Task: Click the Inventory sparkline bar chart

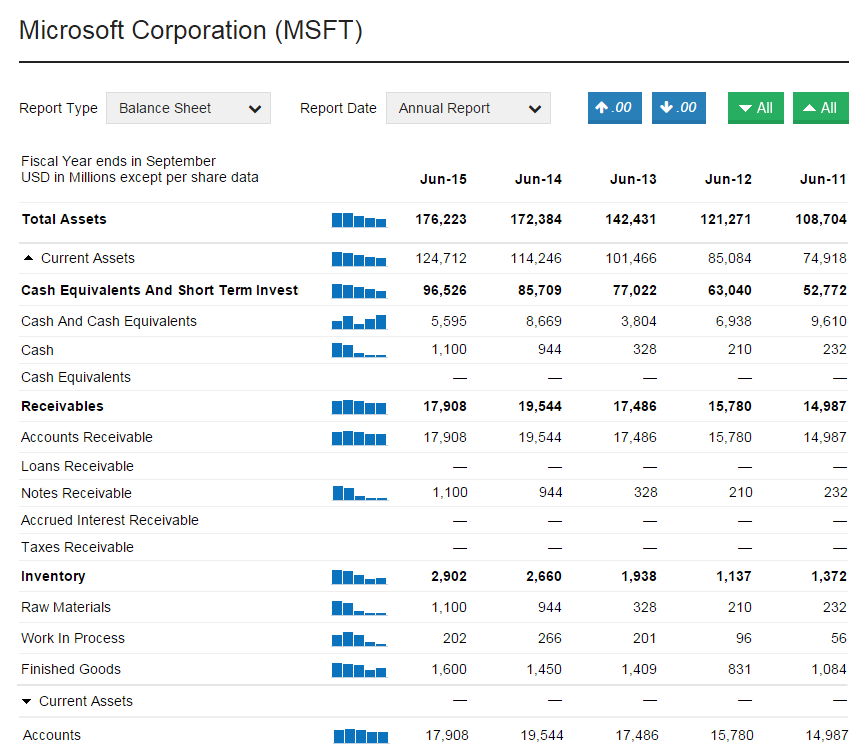Action: click(359, 577)
